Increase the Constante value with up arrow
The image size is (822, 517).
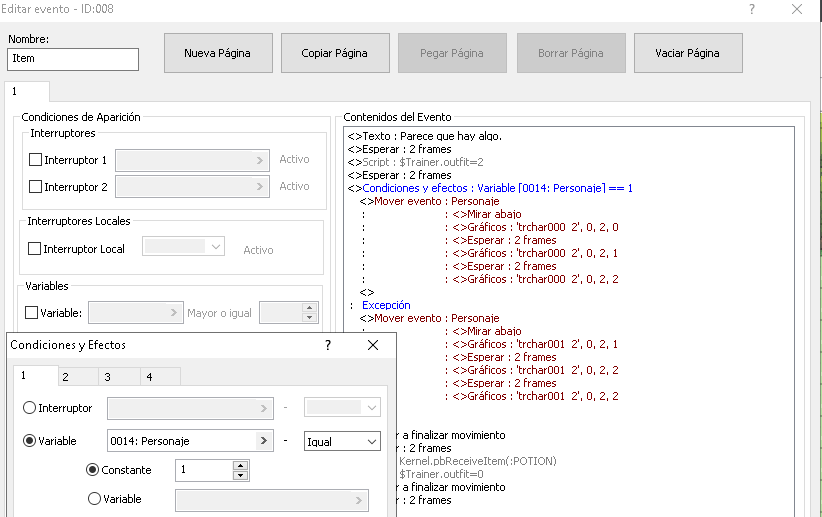coord(240,465)
